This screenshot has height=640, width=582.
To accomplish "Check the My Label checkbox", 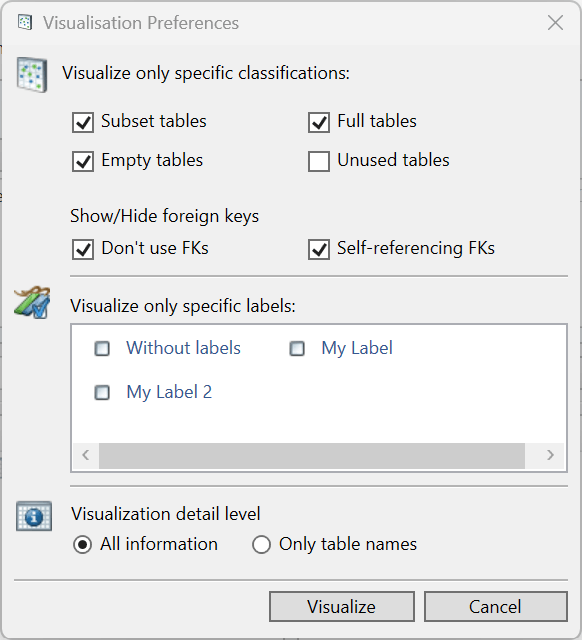I will pyautogui.click(x=297, y=349).
